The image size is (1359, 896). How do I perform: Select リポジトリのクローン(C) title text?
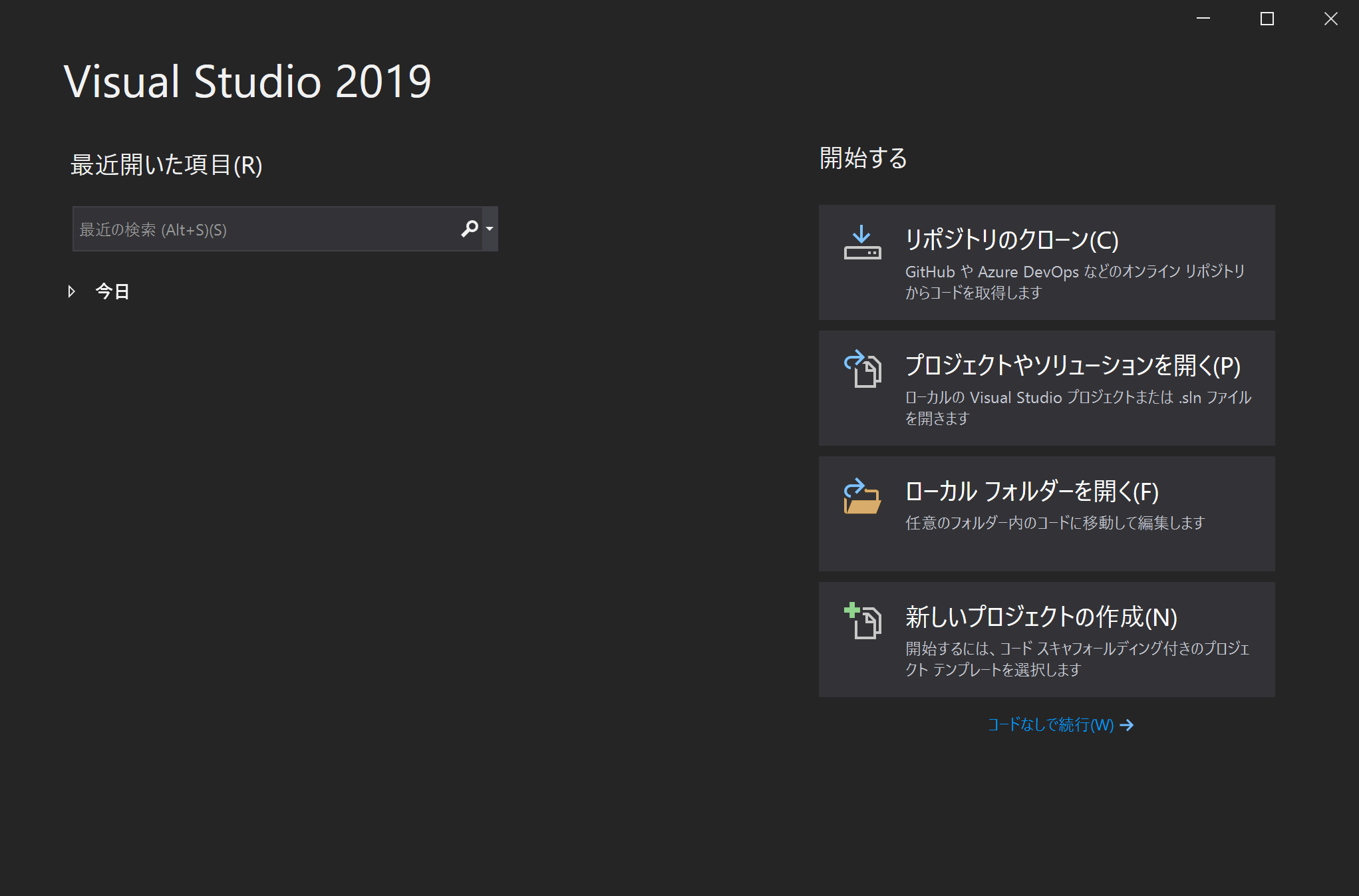[x=1012, y=240]
